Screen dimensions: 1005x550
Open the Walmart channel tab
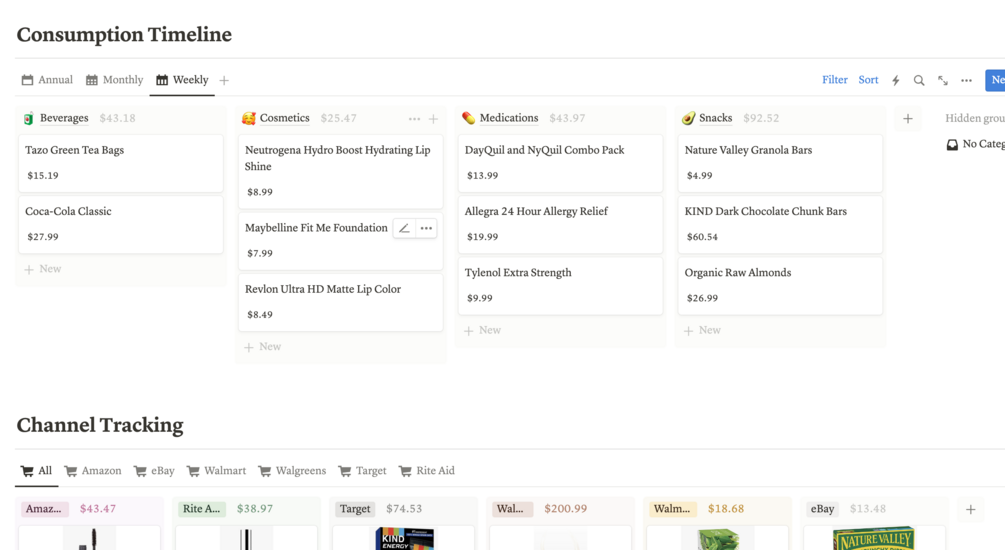(216, 471)
